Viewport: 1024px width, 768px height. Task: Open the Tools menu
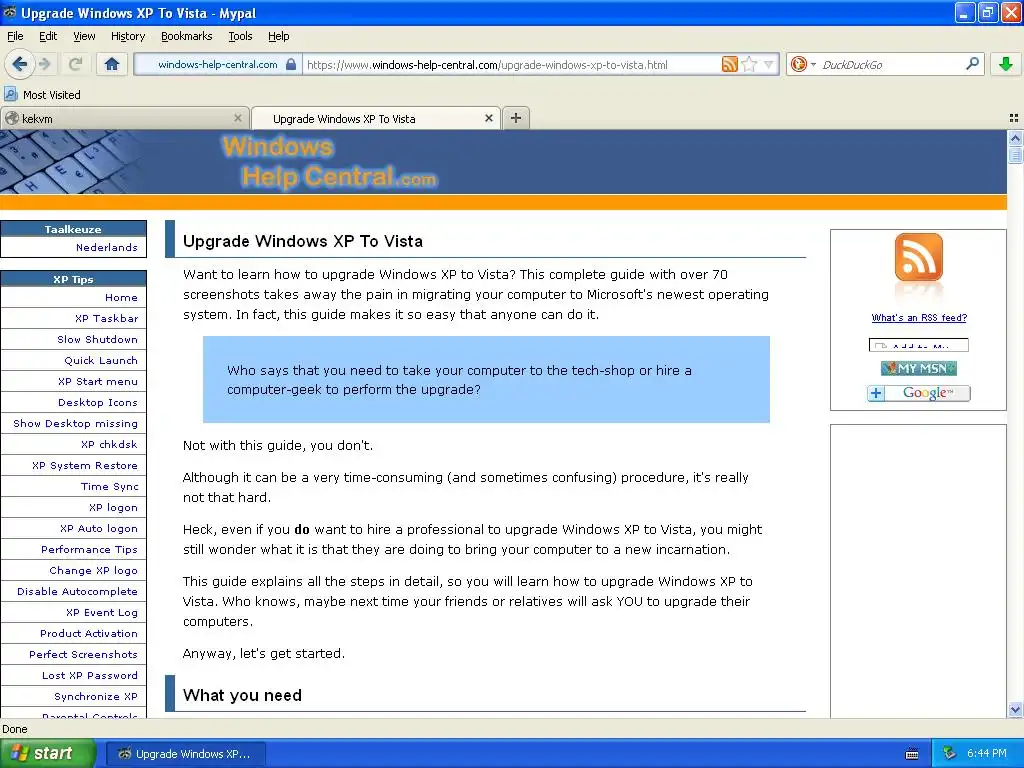[240, 37]
